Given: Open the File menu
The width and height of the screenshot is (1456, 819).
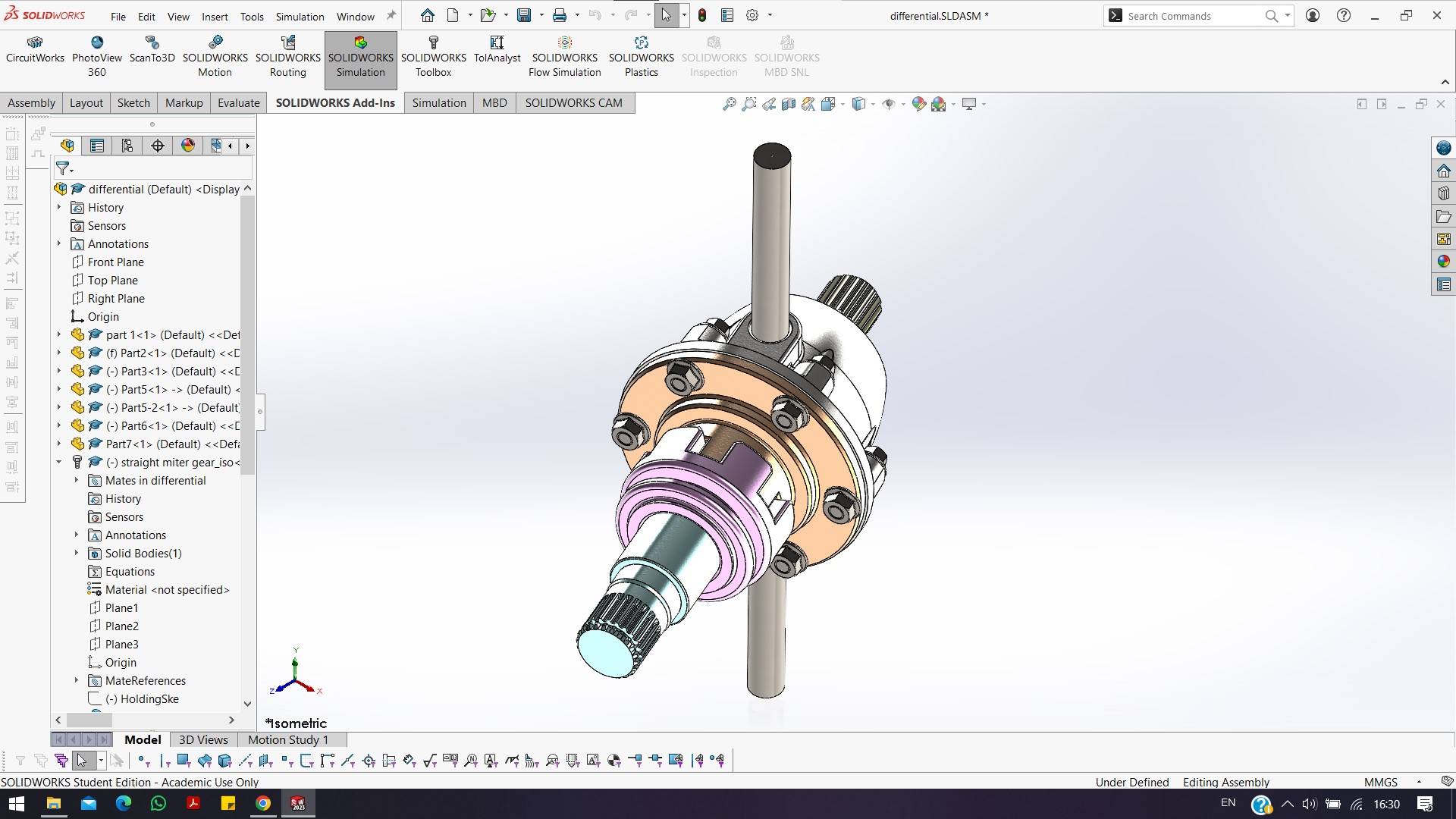Looking at the screenshot, I should [x=118, y=17].
